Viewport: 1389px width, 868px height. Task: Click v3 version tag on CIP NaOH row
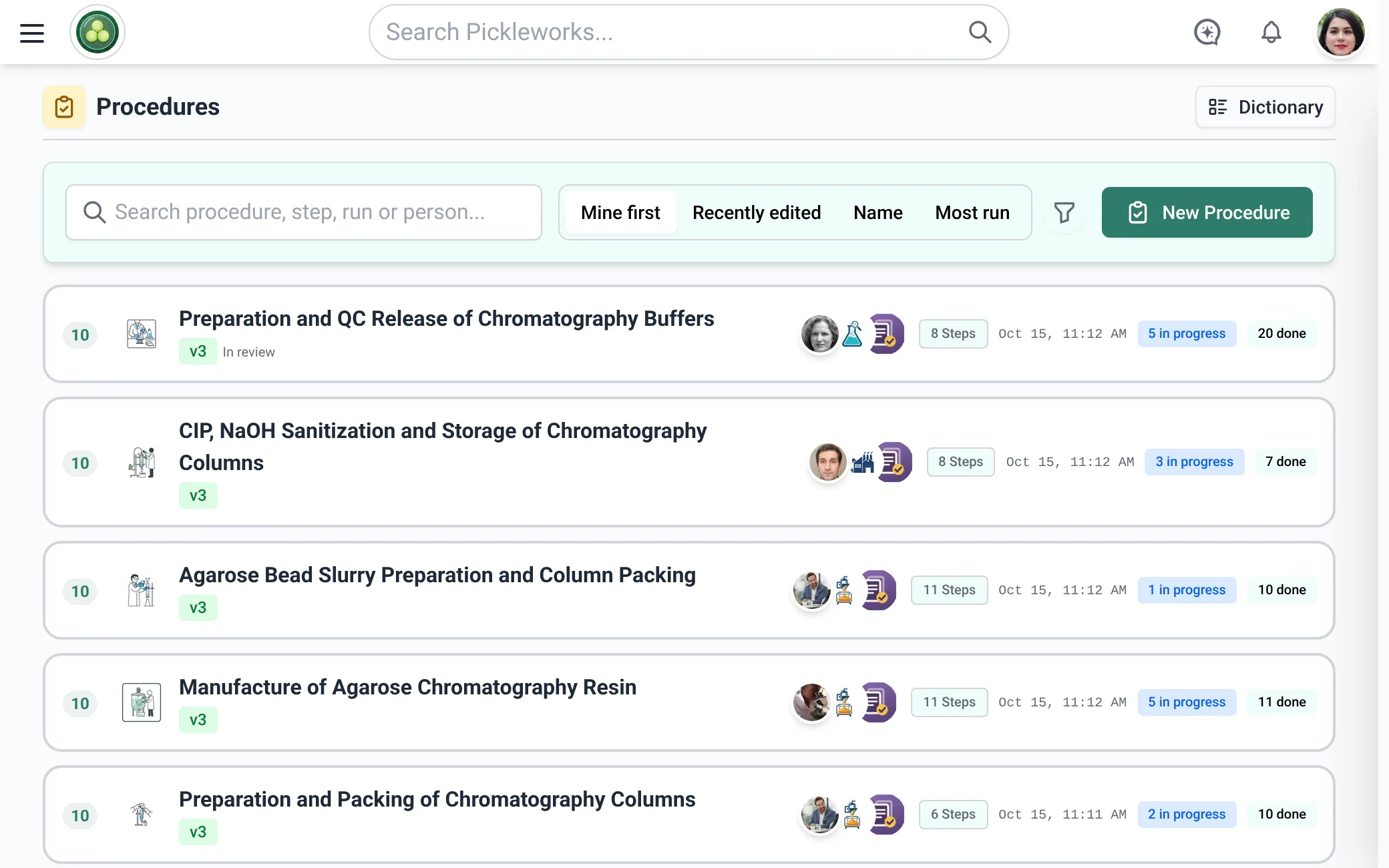click(198, 495)
